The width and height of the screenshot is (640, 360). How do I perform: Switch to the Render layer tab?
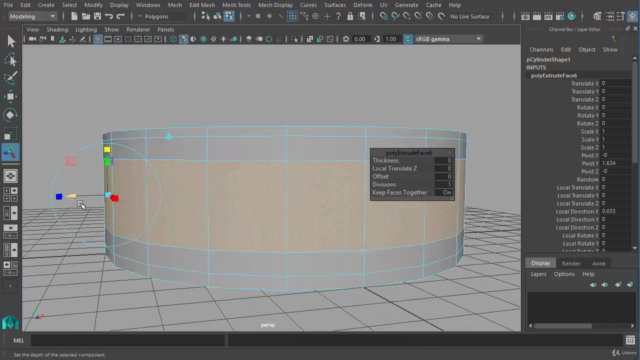coord(571,263)
